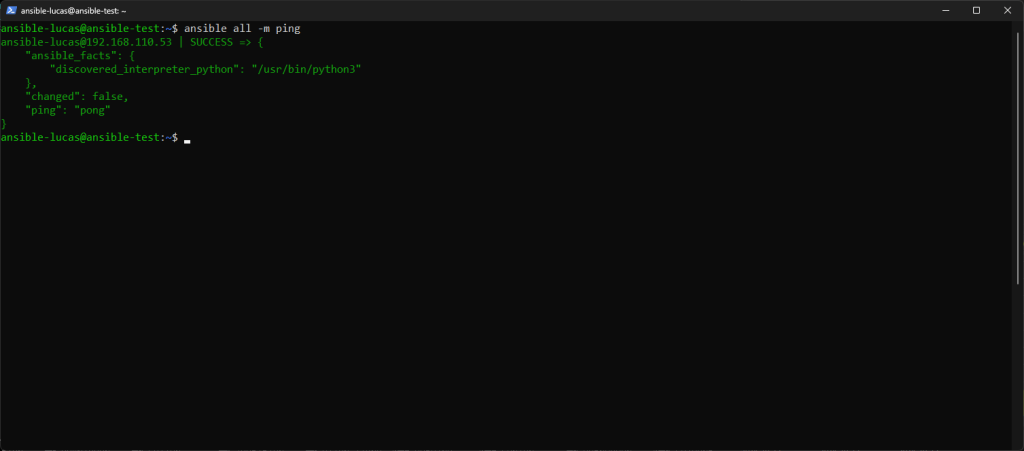Maximize the terminal window

tap(976, 9)
